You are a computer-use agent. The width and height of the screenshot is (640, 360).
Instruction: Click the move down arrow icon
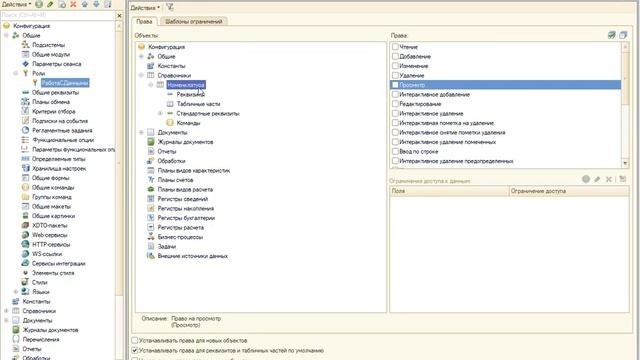96,4
